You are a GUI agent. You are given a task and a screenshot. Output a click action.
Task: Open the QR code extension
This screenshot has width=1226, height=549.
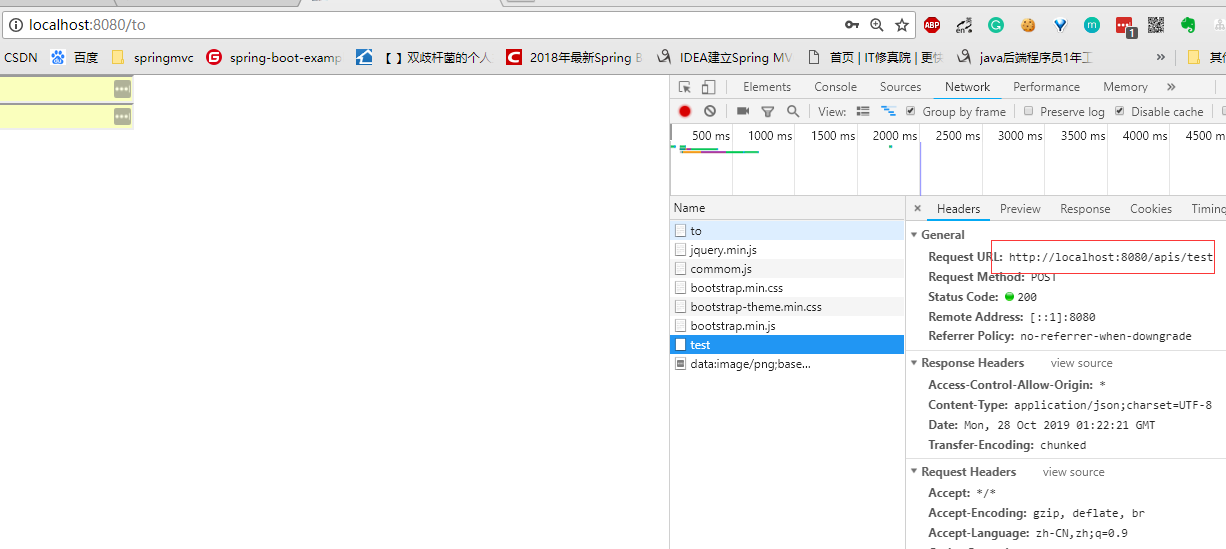pos(1156,26)
